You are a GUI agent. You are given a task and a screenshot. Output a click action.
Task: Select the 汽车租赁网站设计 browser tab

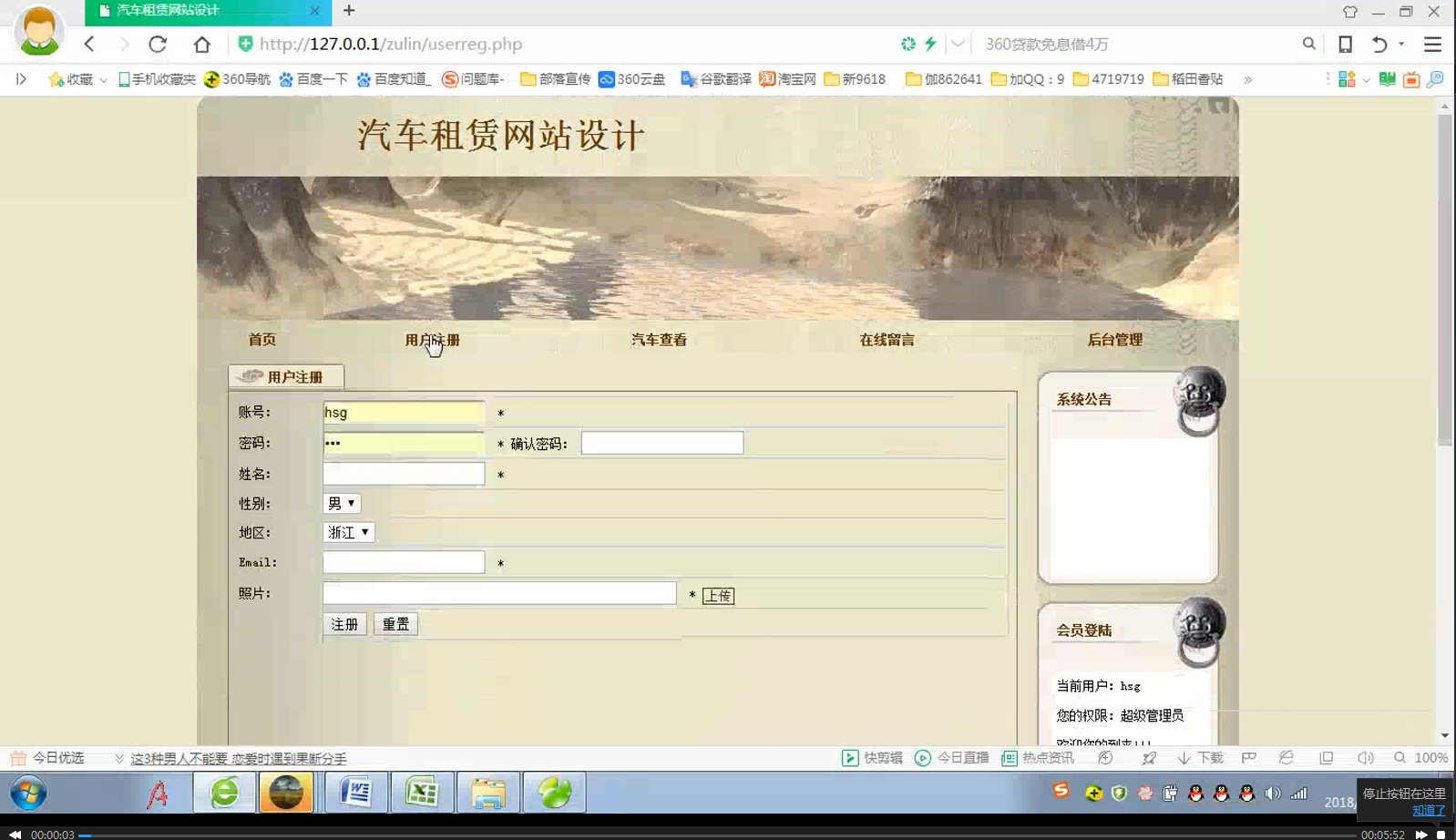click(x=208, y=11)
